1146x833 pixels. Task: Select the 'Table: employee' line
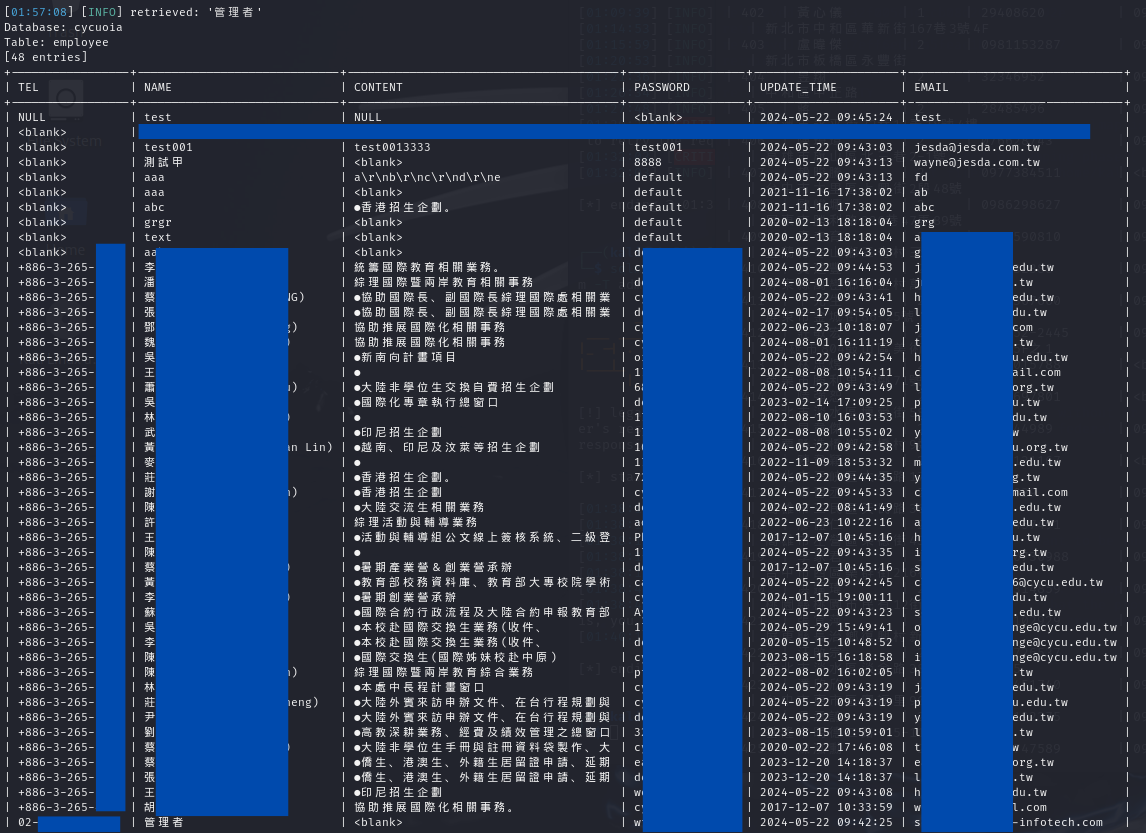(56, 42)
